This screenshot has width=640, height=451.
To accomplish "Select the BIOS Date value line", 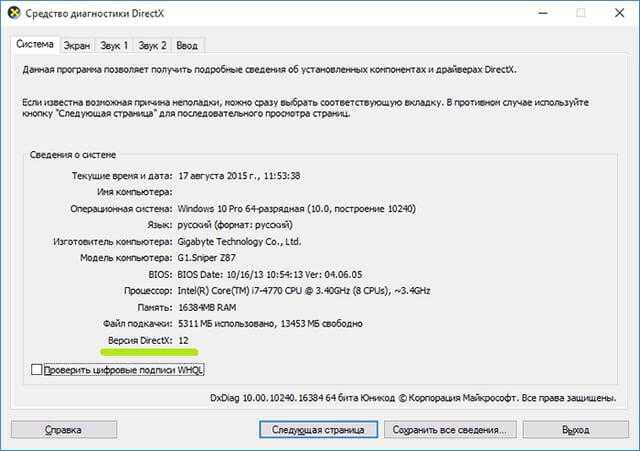I will 270,274.
